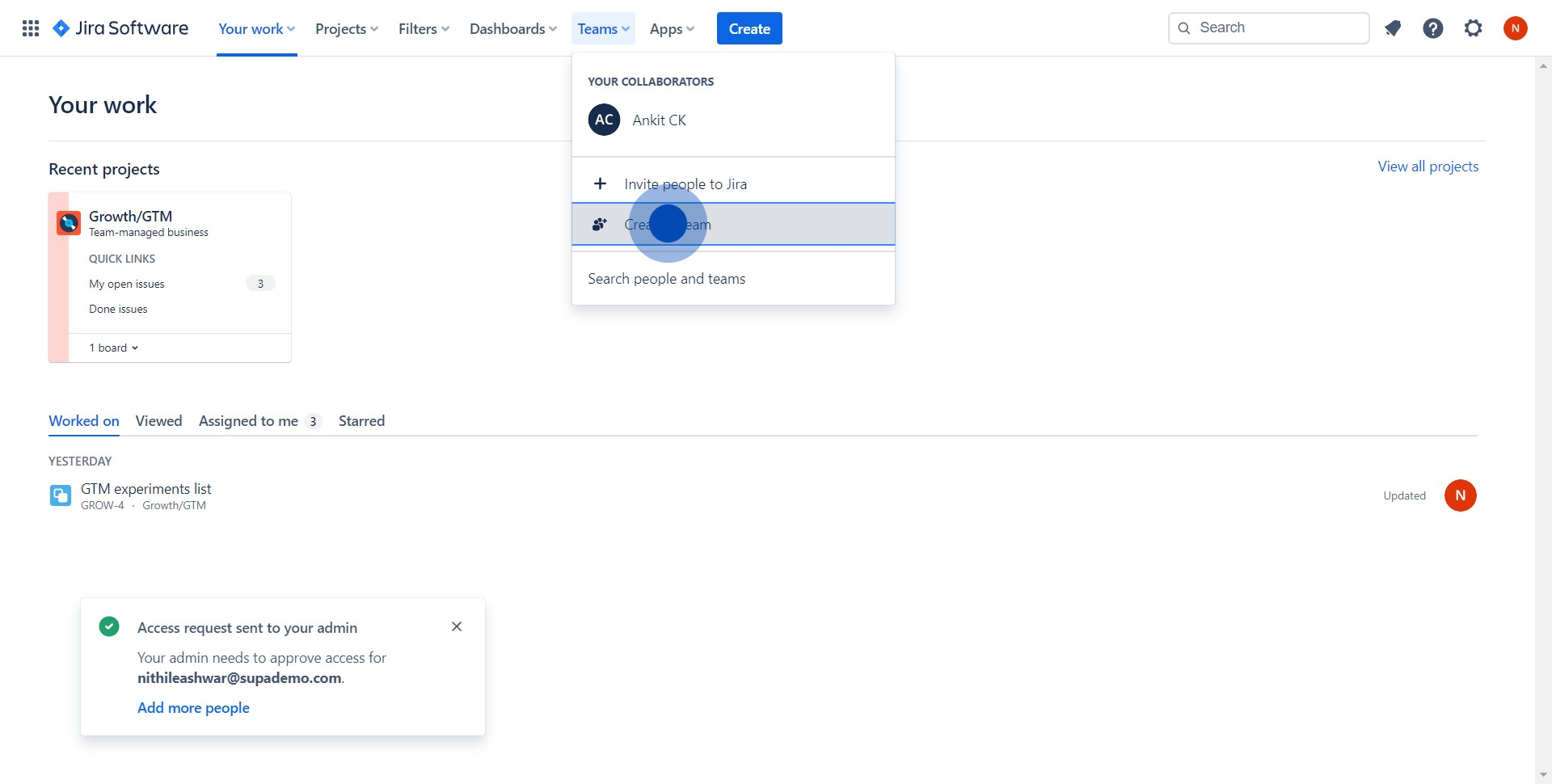Click the Jira Software logo
This screenshot has width=1552, height=784.
point(120,27)
